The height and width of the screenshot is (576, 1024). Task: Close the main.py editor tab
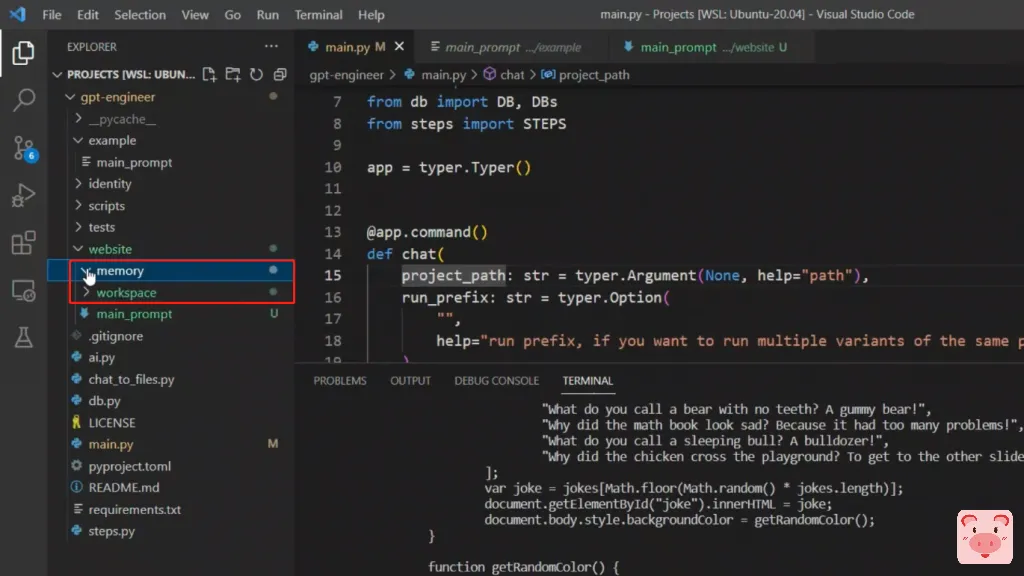(399, 46)
